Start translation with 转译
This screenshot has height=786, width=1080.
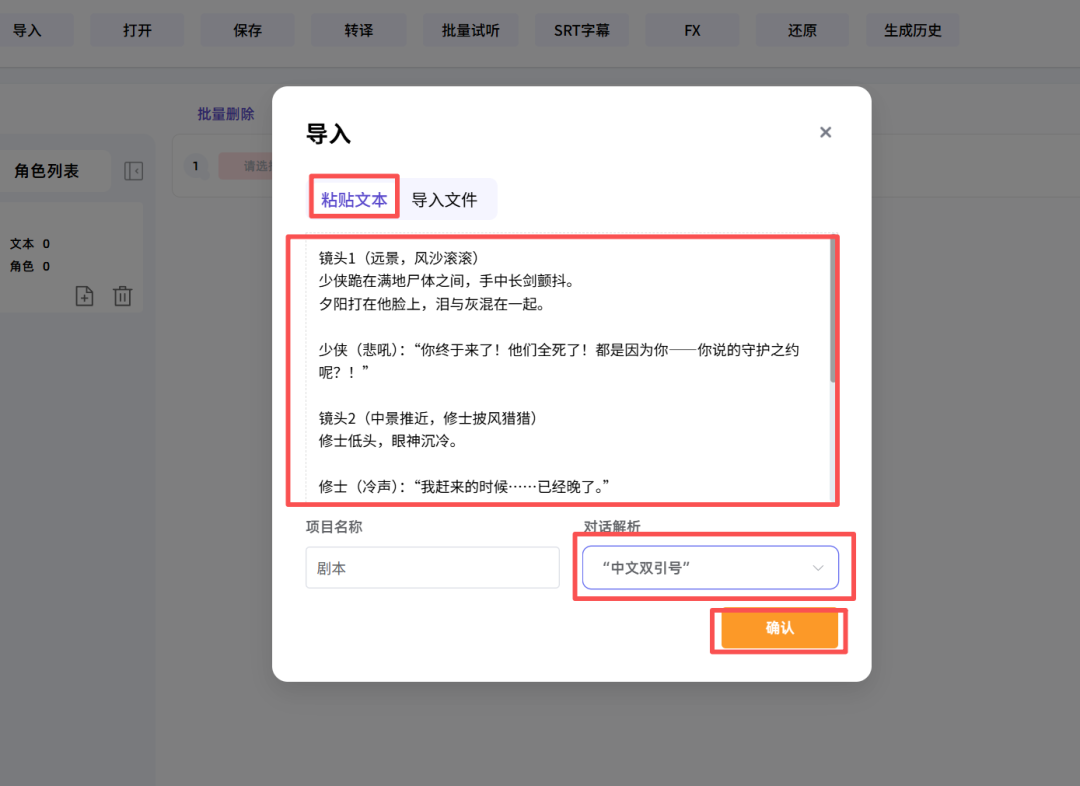(358, 30)
